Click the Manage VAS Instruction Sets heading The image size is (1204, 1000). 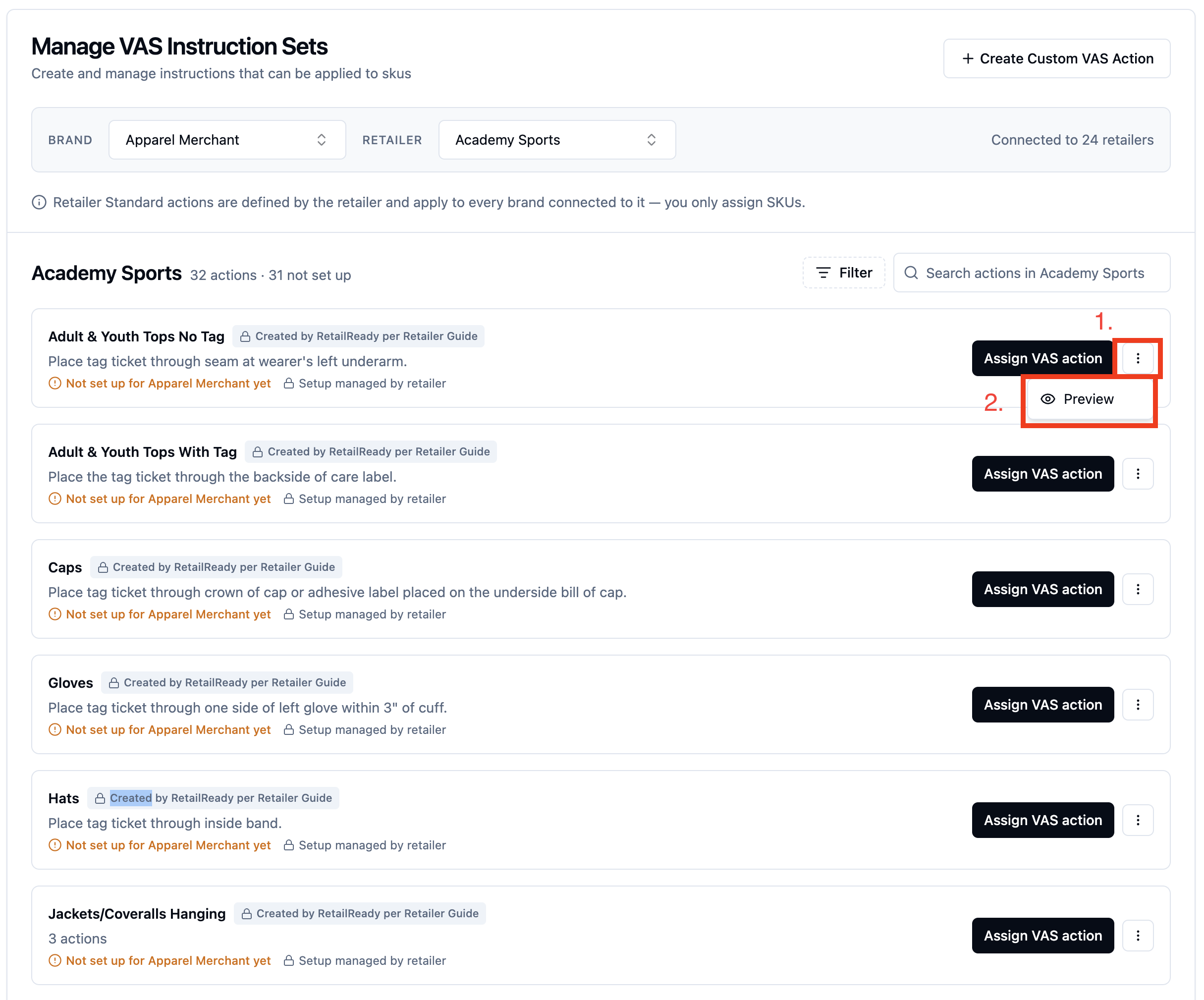pos(179,47)
